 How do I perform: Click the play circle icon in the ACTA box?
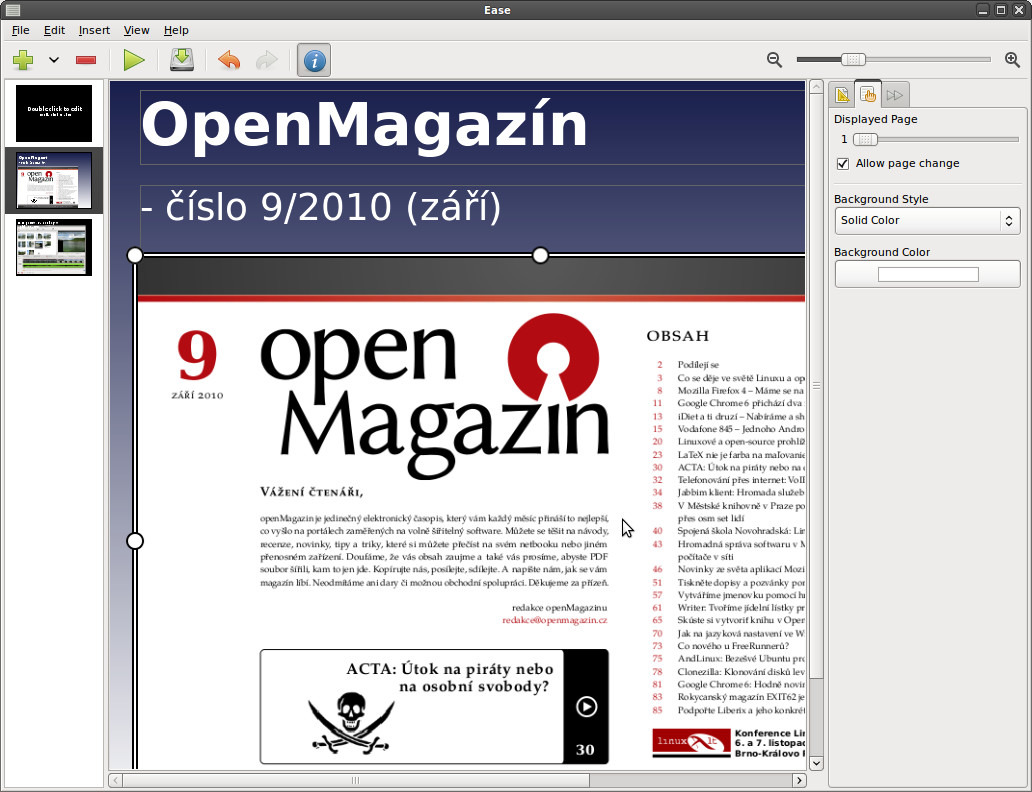pos(586,706)
